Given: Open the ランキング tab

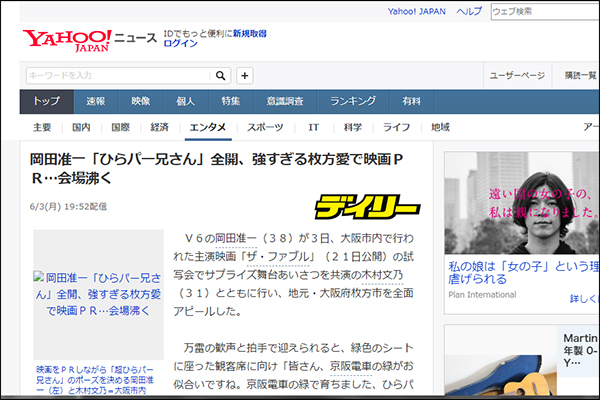Looking at the screenshot, I should [x=352, y=101].
